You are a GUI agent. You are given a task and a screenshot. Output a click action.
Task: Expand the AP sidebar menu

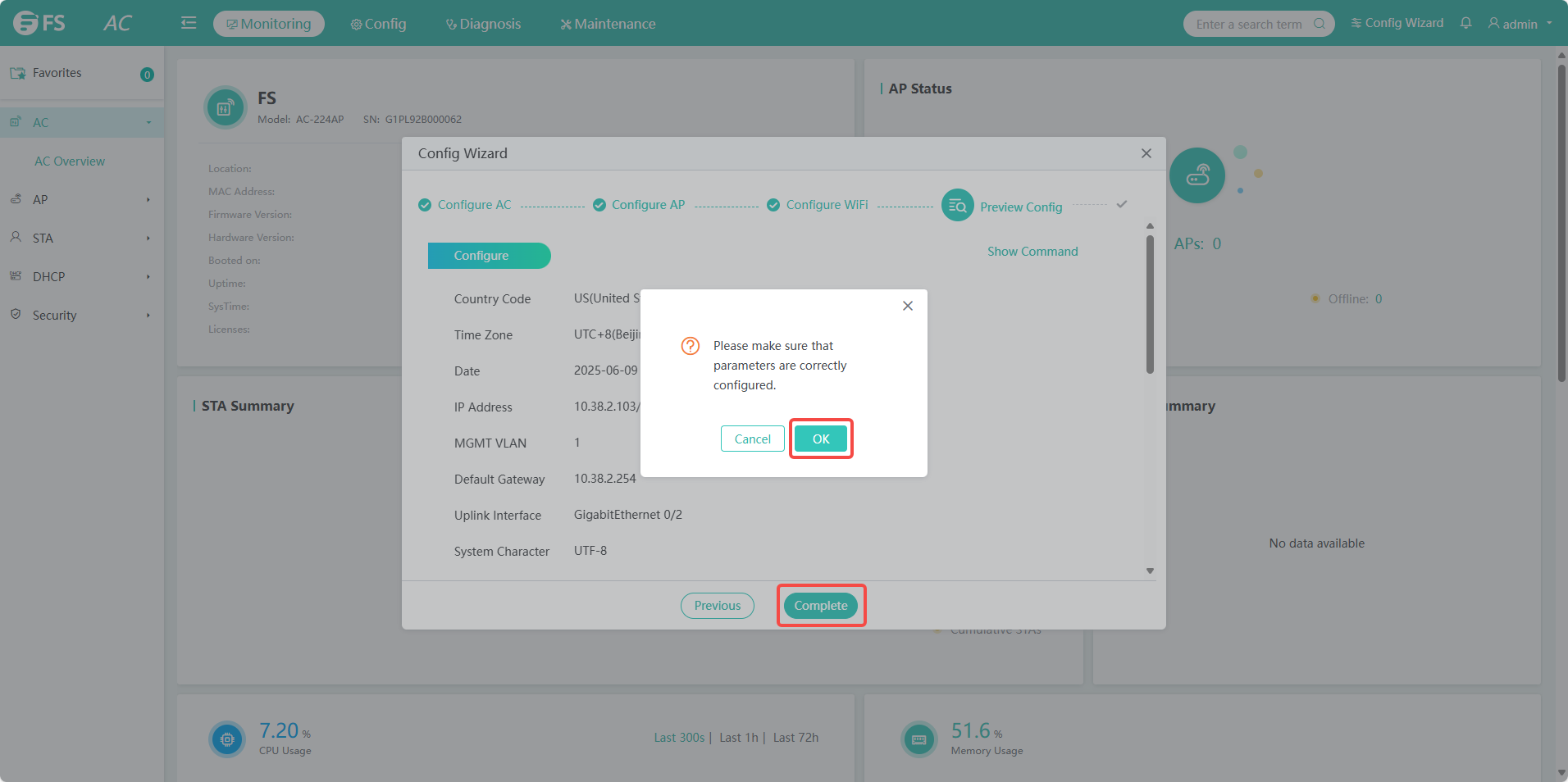(82, 199)
